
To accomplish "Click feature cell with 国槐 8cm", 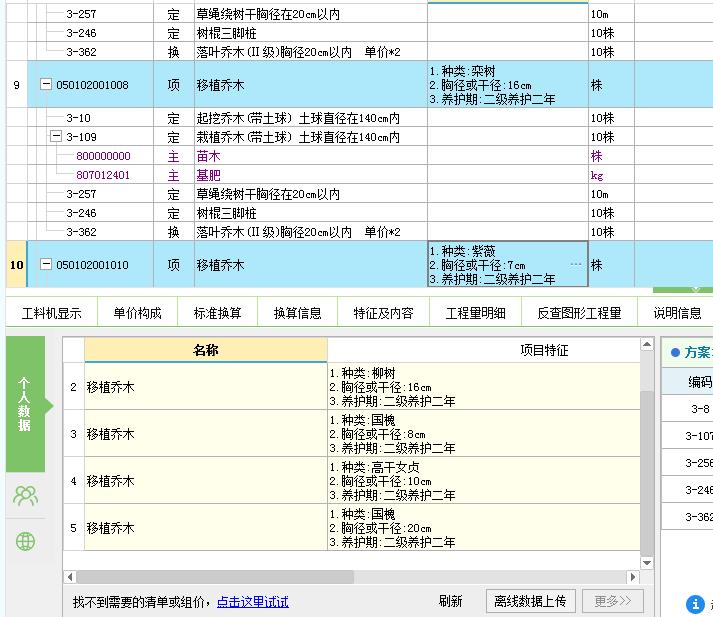I will pos(484,434).
